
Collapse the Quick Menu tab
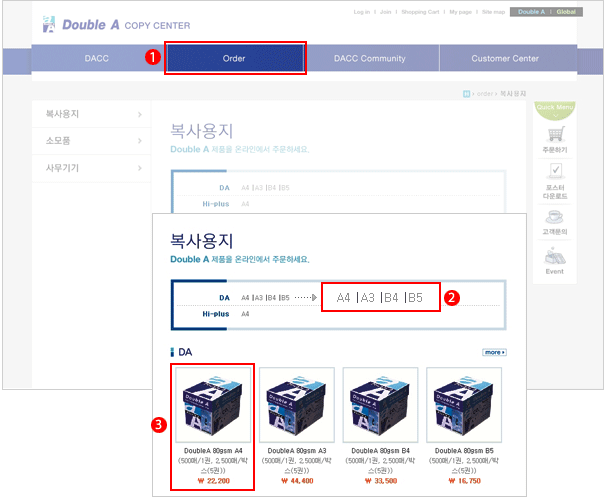(555, 110)
